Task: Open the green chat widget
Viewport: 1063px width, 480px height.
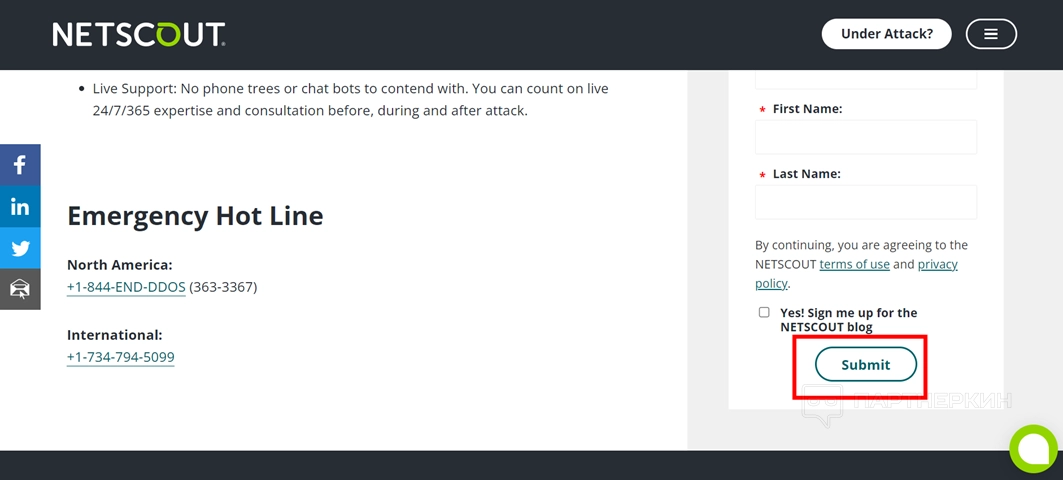Action: tap(1034, 448)
